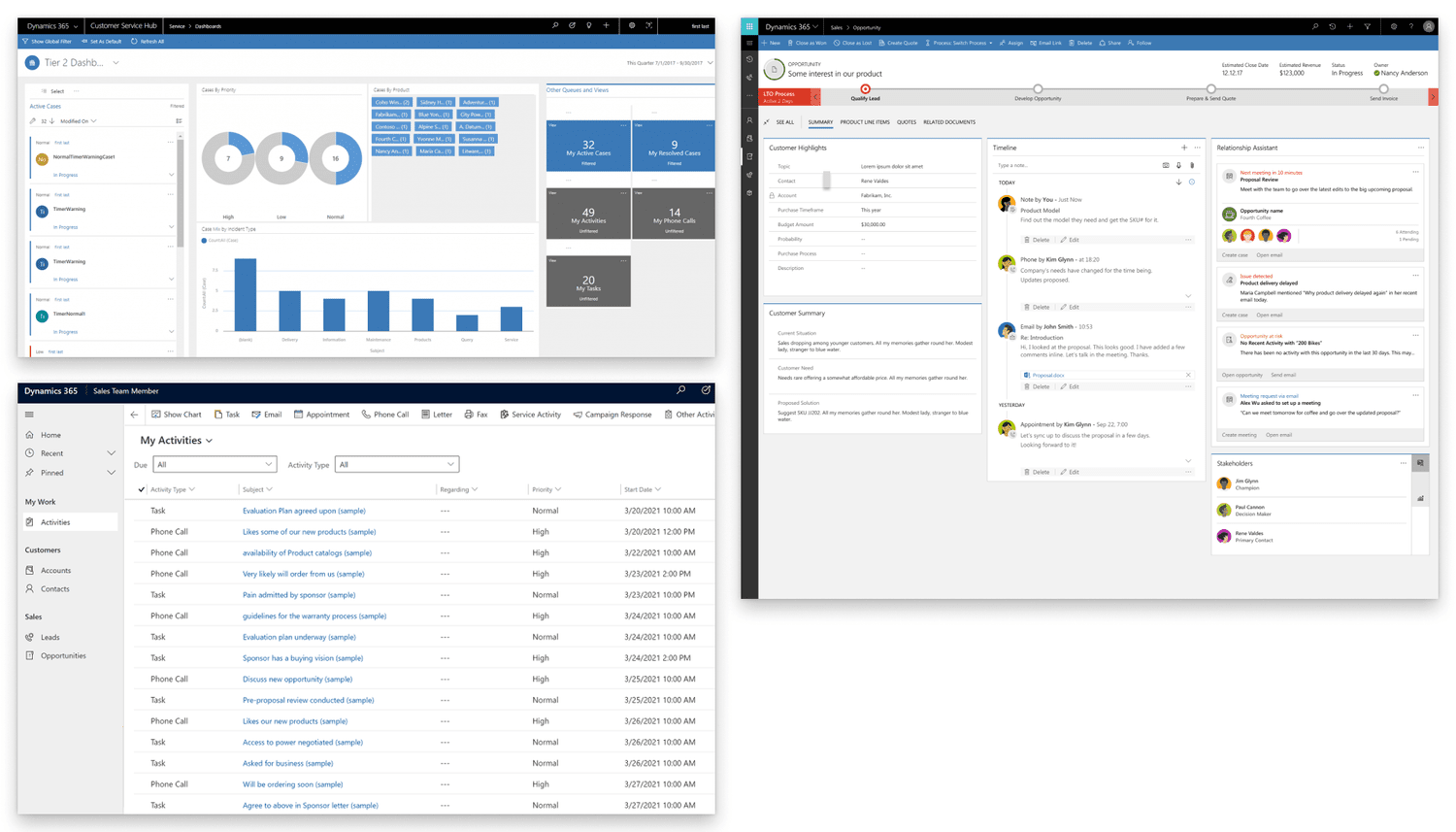Click the search icon in Customer Service Hub
Image resolution: width=1456 pixels, height=832 pixels.
point(555,25)
